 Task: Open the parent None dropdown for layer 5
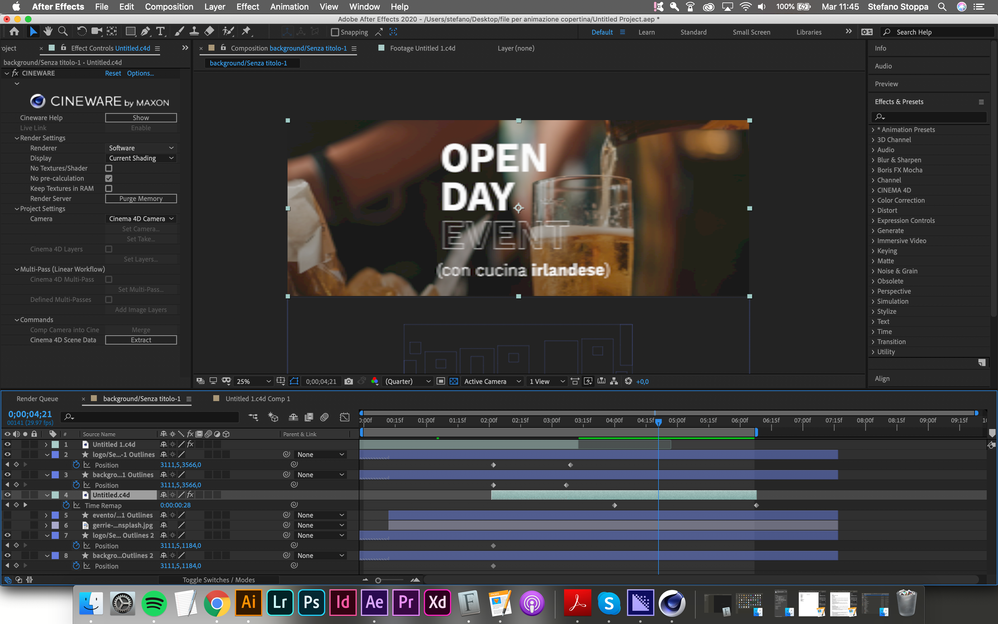point(321,515)
